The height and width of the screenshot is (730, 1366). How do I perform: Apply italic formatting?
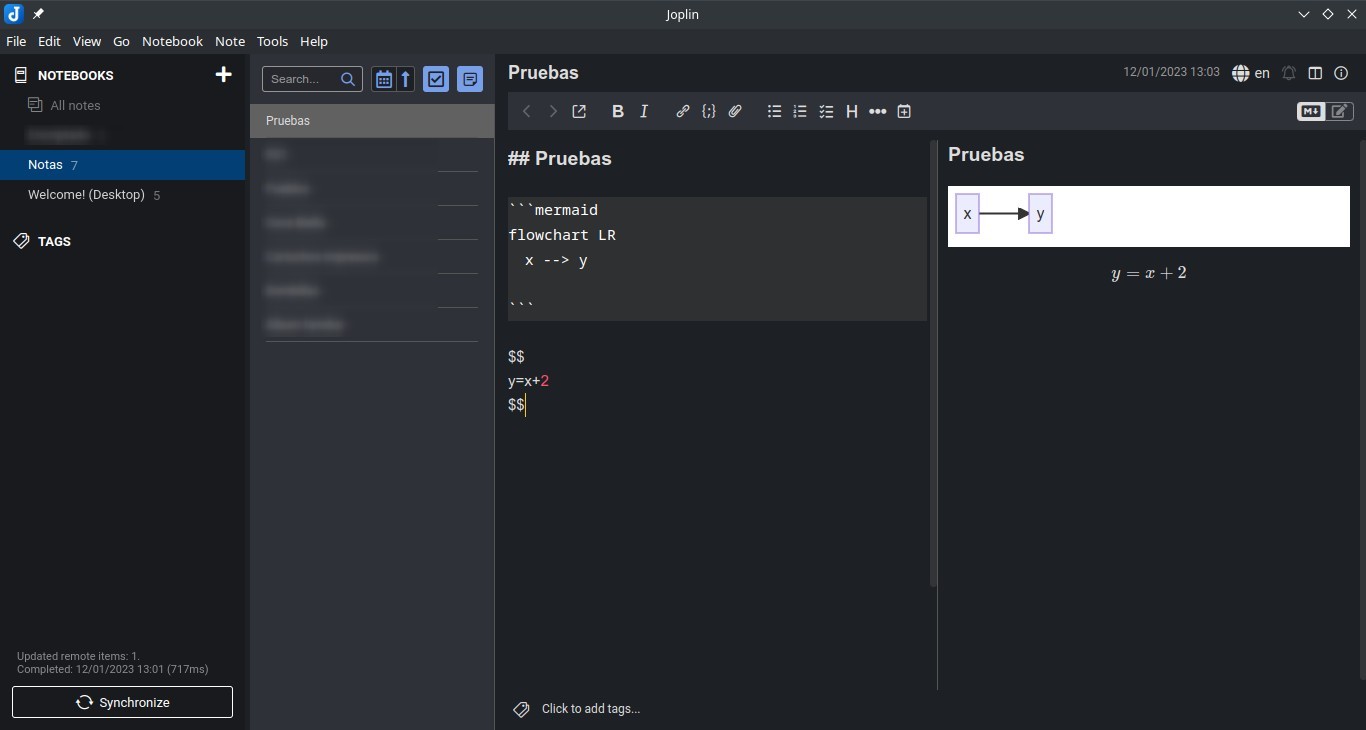[x=644, y=112]
